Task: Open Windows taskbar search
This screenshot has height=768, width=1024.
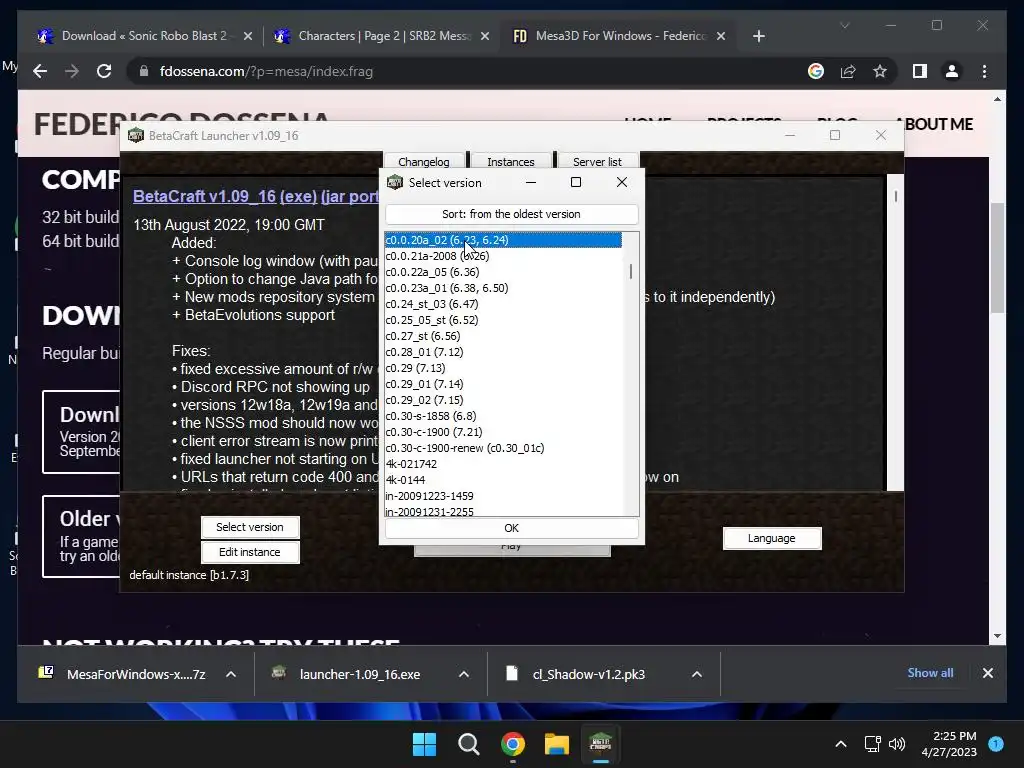Action: click(x=468, y=744)
